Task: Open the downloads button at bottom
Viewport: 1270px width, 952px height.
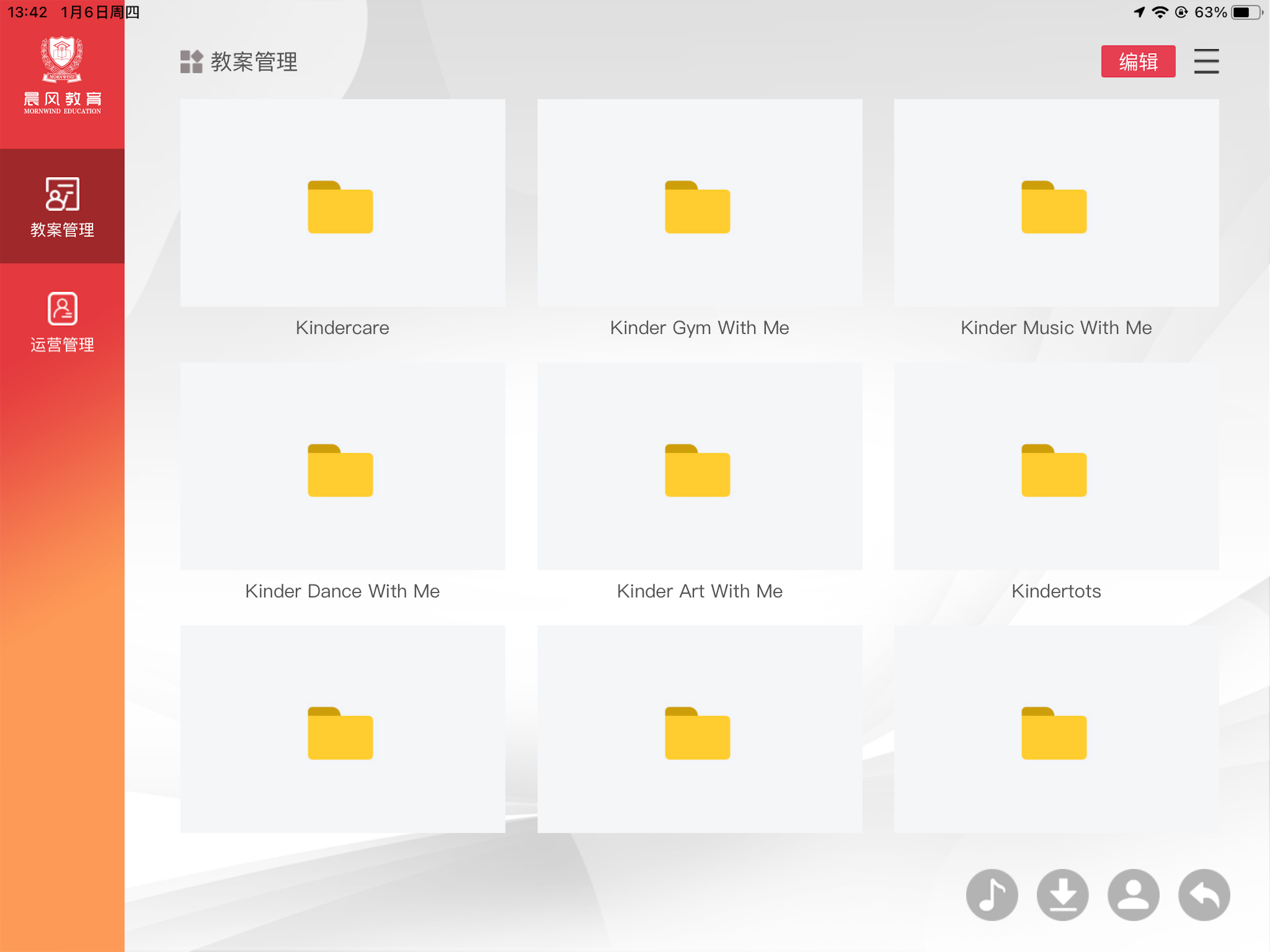Action: point(1062,894)
